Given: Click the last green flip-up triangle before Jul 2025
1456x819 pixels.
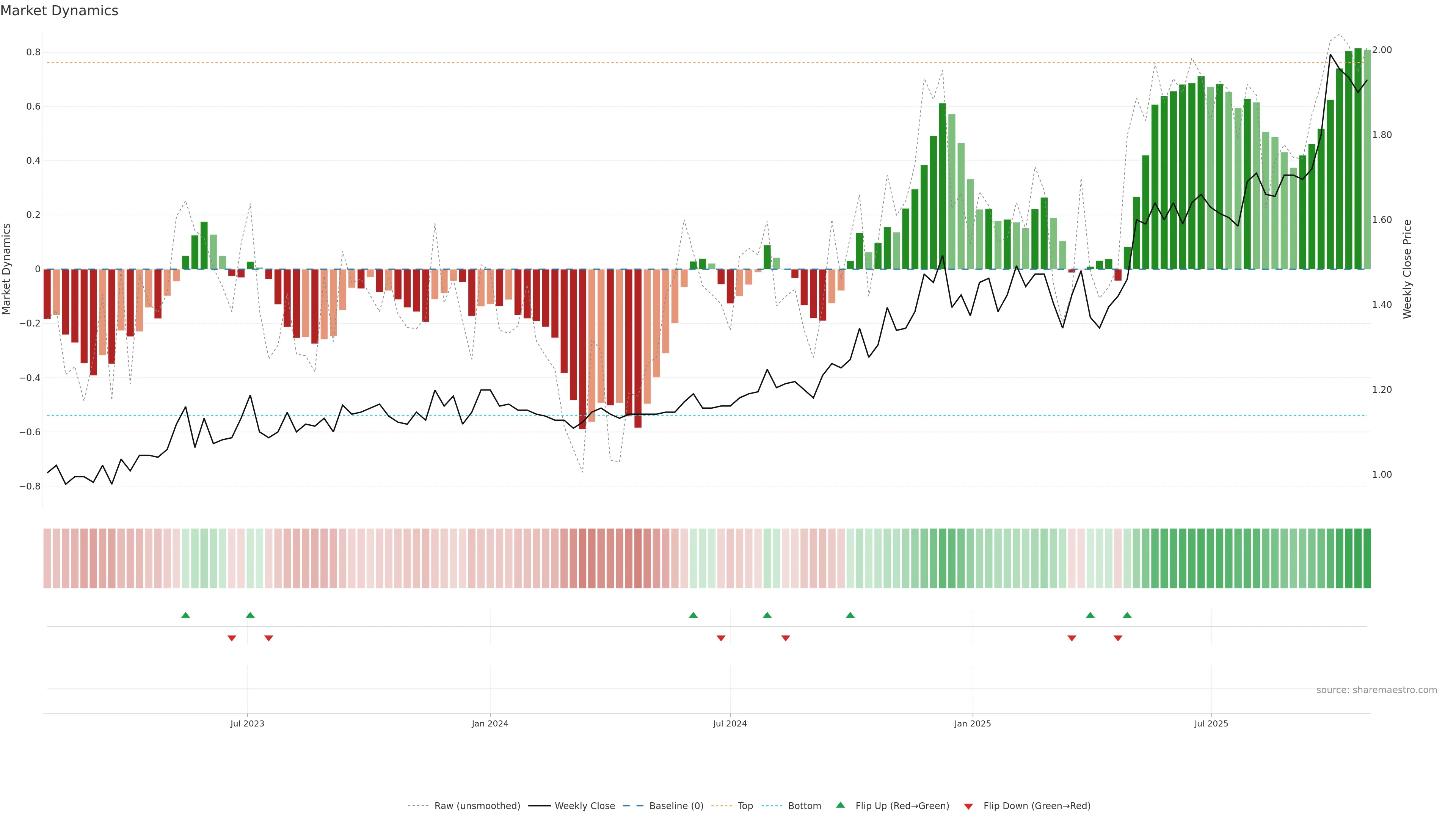Looking at the screenshot, I should (x=1127, y=615).
